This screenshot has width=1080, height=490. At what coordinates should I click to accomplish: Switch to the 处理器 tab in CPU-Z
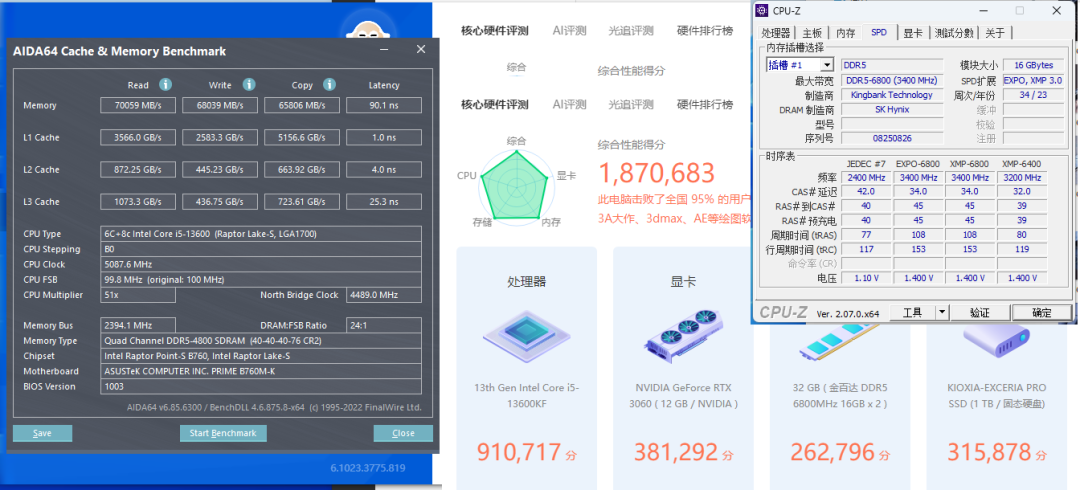(x=775, y=33)
